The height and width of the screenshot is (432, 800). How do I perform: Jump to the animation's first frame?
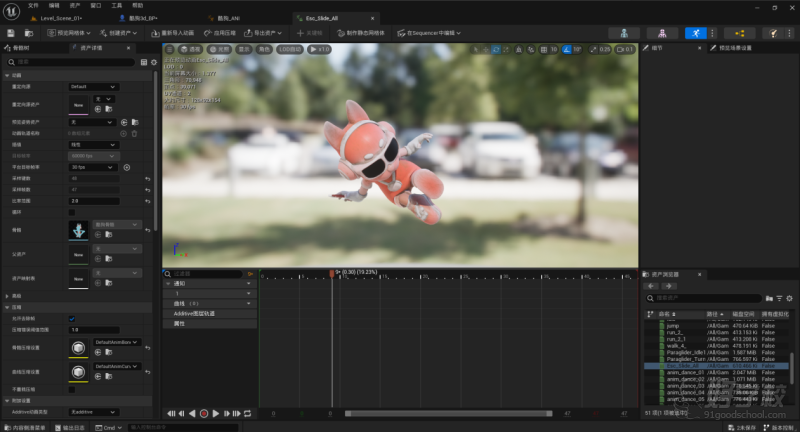point(169,413)
